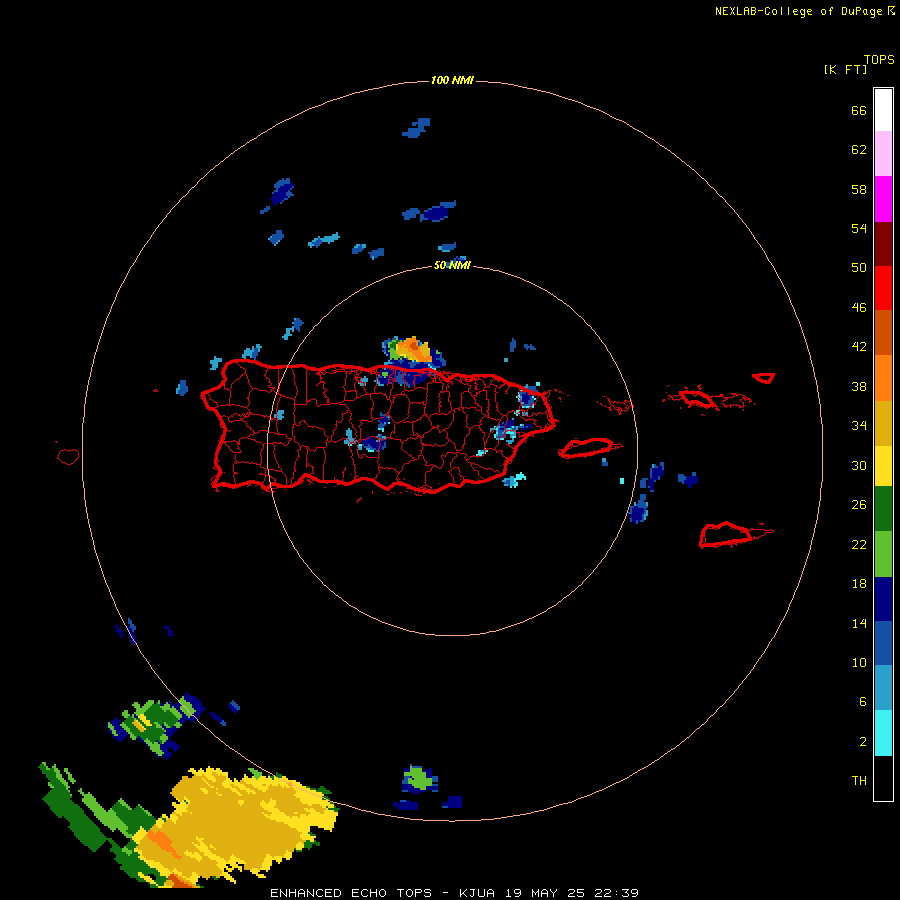The height and width of the screenshot is (900, 900).
Task: Click the '50 NMI' range ring label
Action: (452, 265)
